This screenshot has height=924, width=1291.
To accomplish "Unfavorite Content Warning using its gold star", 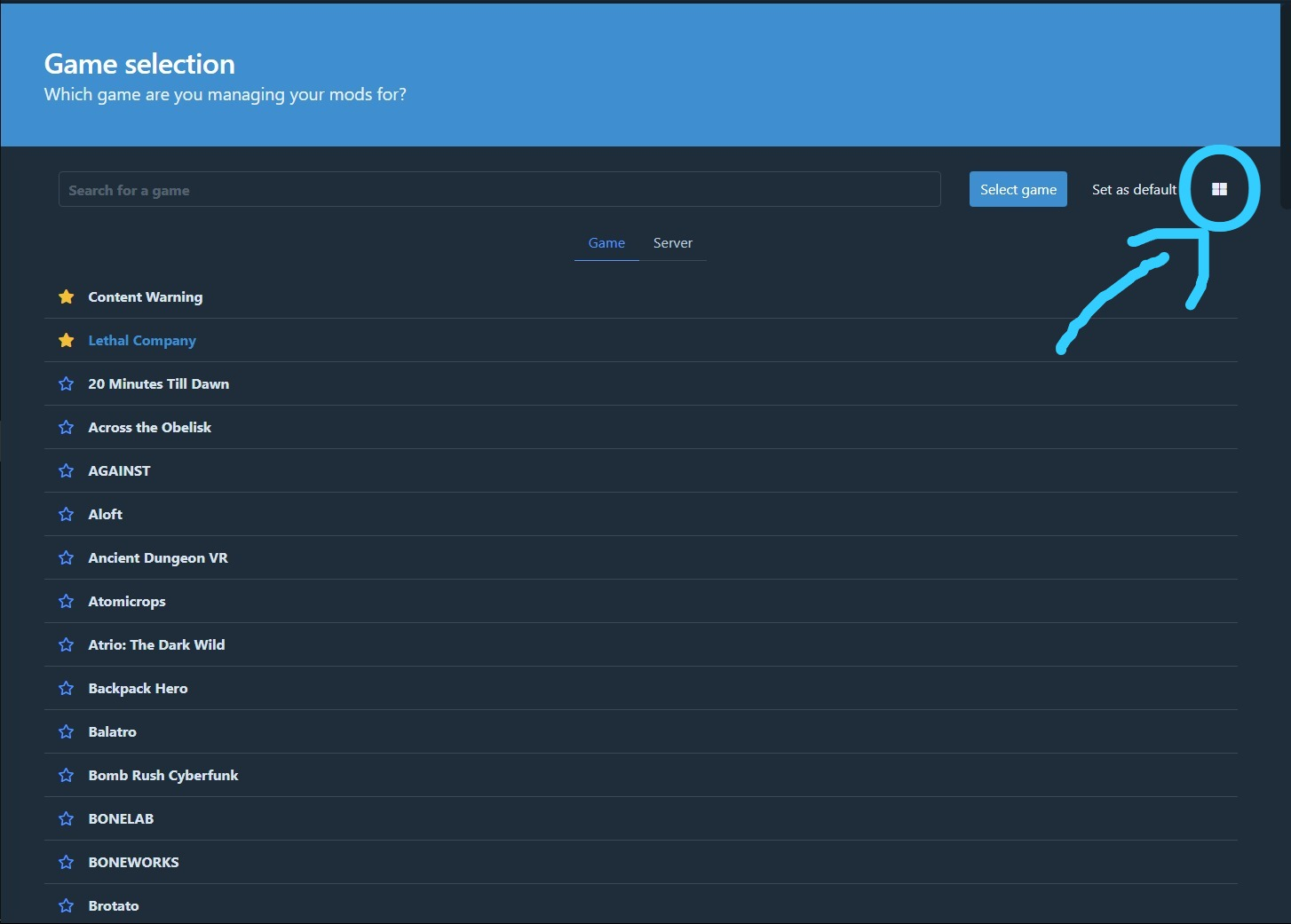I will click(66, 296).
